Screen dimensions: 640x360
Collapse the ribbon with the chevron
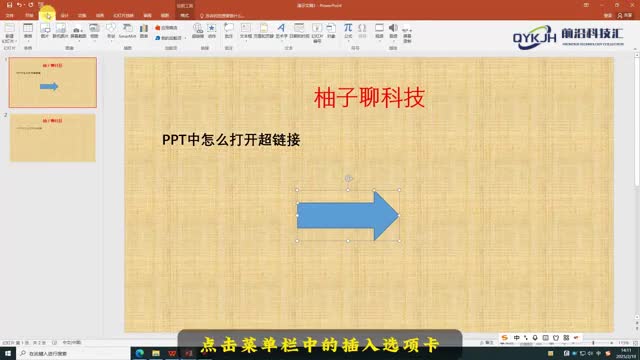(x=635, y=49)
